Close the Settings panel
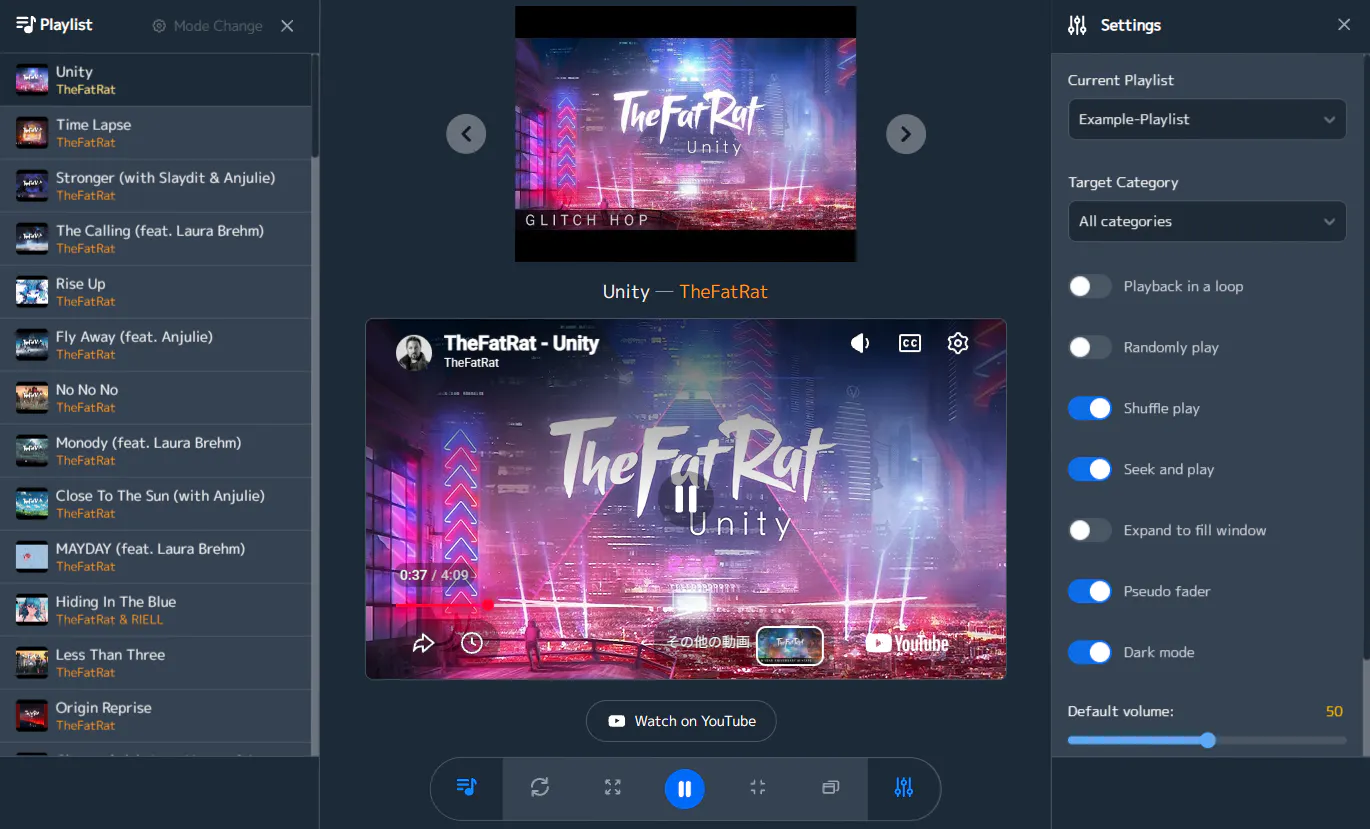 coord(1344,25)
